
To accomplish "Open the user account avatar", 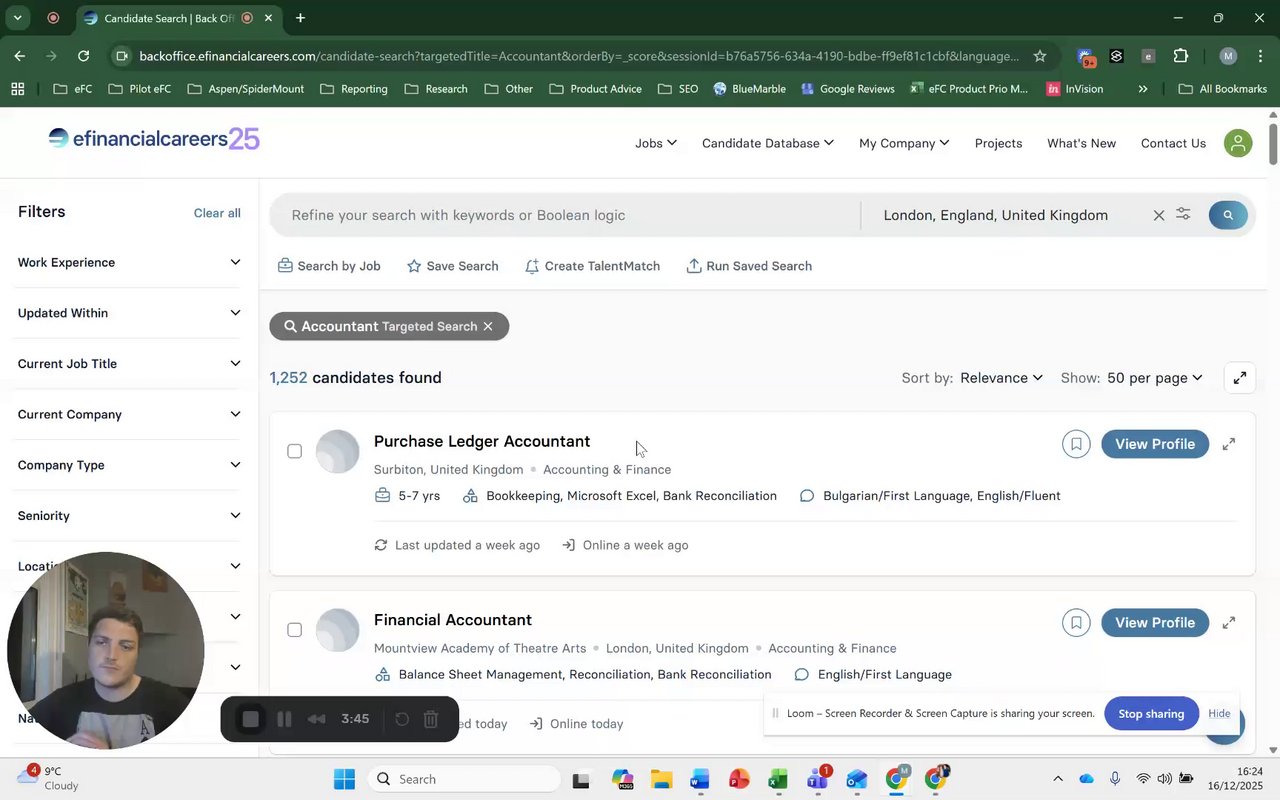I will point(1238,143).
